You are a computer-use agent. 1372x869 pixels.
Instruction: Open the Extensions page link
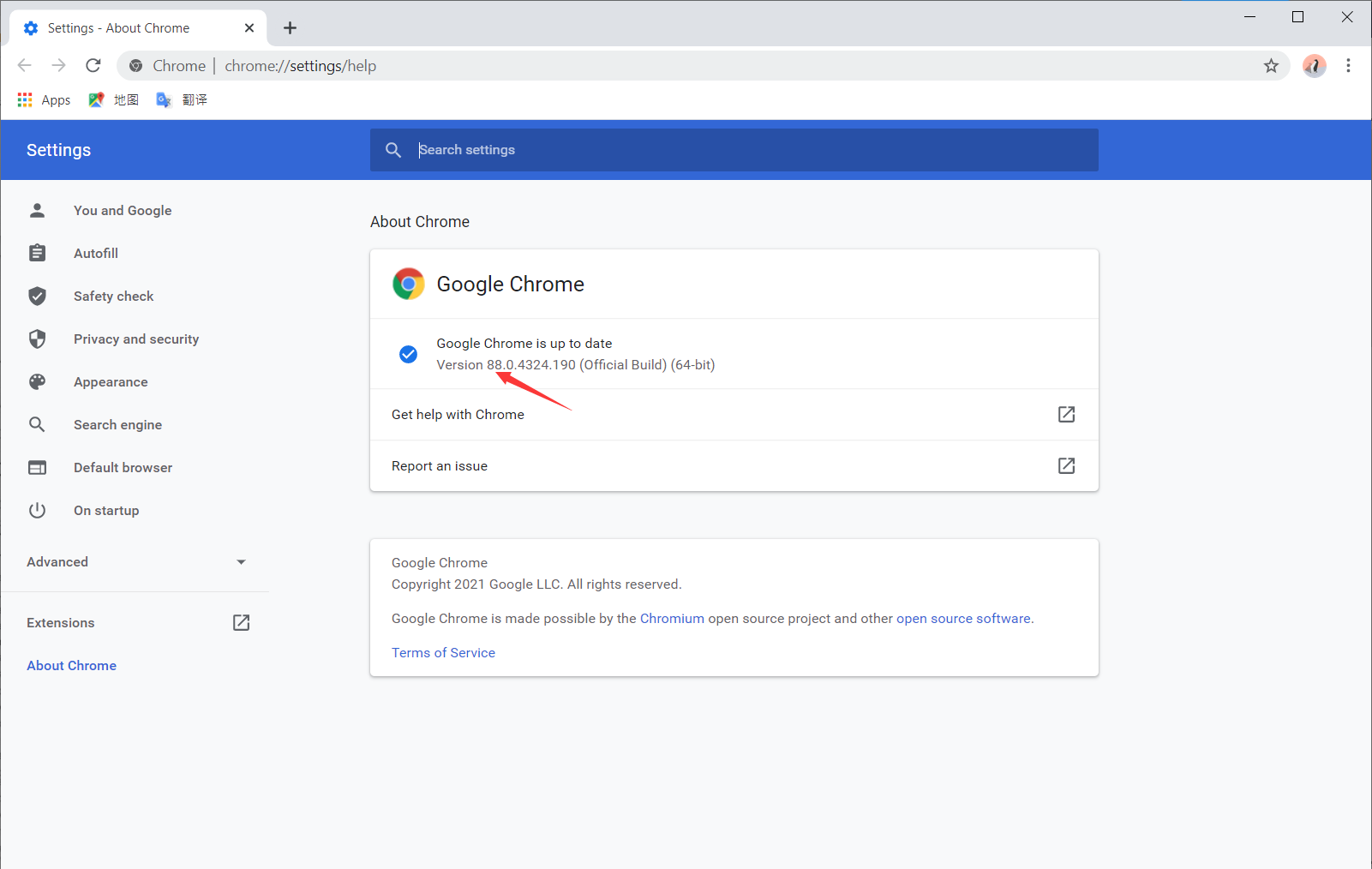coord(60,622)
